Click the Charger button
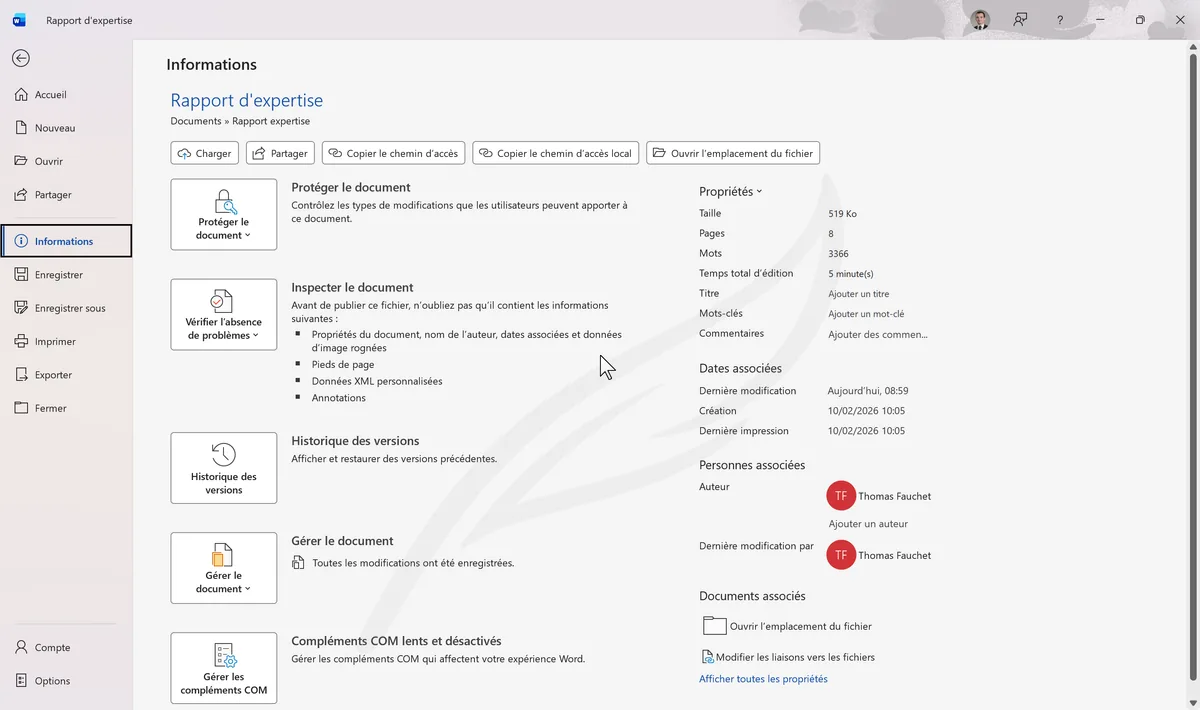The height and width of the screenshot is (710, 1200). (x=205, y=153)
